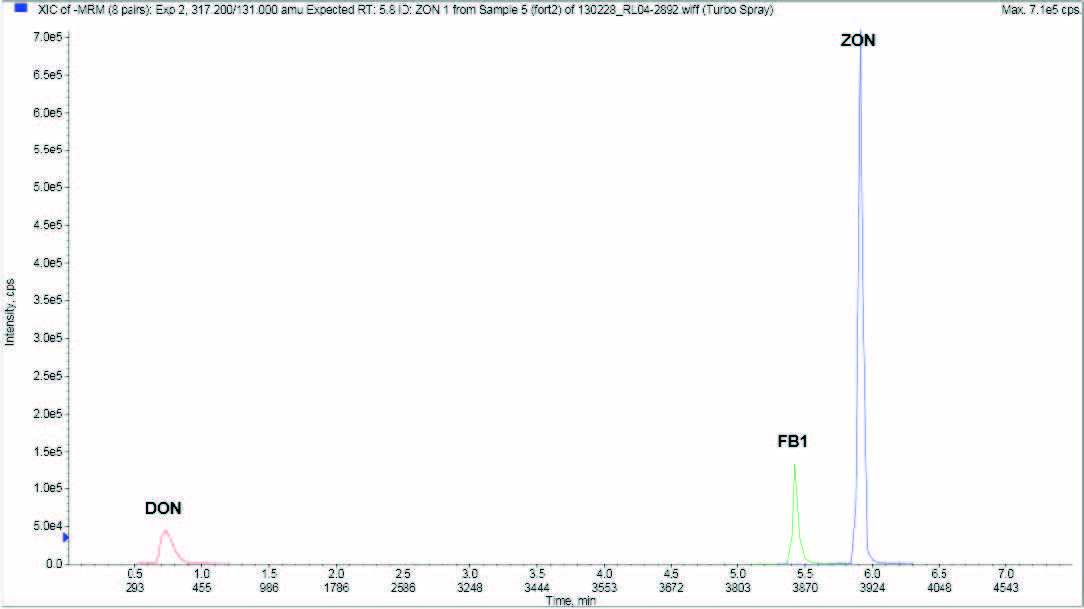This screenshot has width=1084, height=609.
Task: Click the 0.5 min time tick label
Action: 135,574
